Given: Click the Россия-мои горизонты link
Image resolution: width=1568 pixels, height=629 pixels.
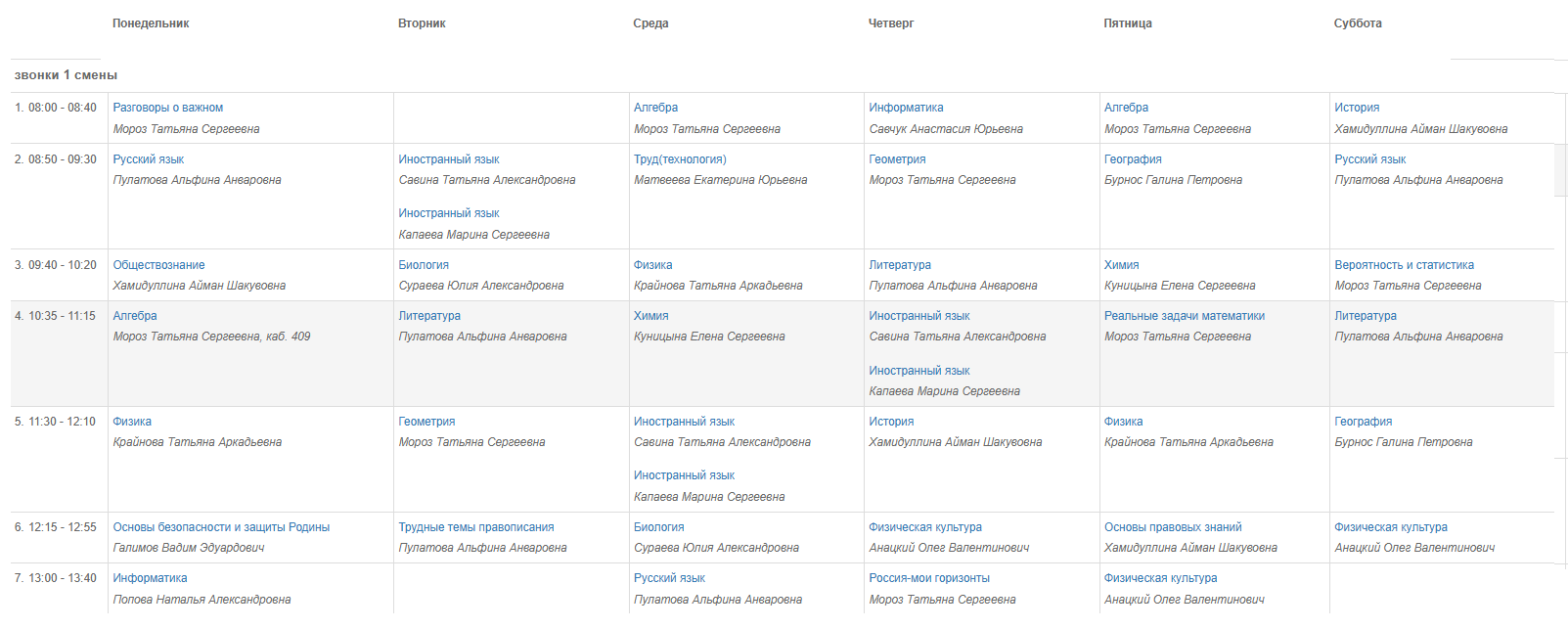Looking at the screenshot, I should [x=929, y=578].
